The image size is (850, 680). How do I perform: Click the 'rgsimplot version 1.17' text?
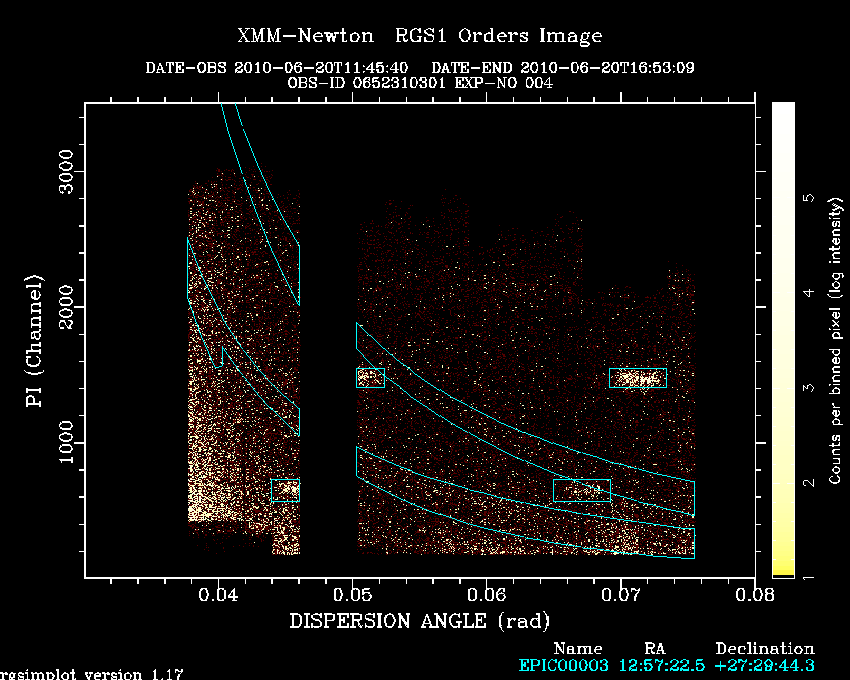tap(92, 674)
